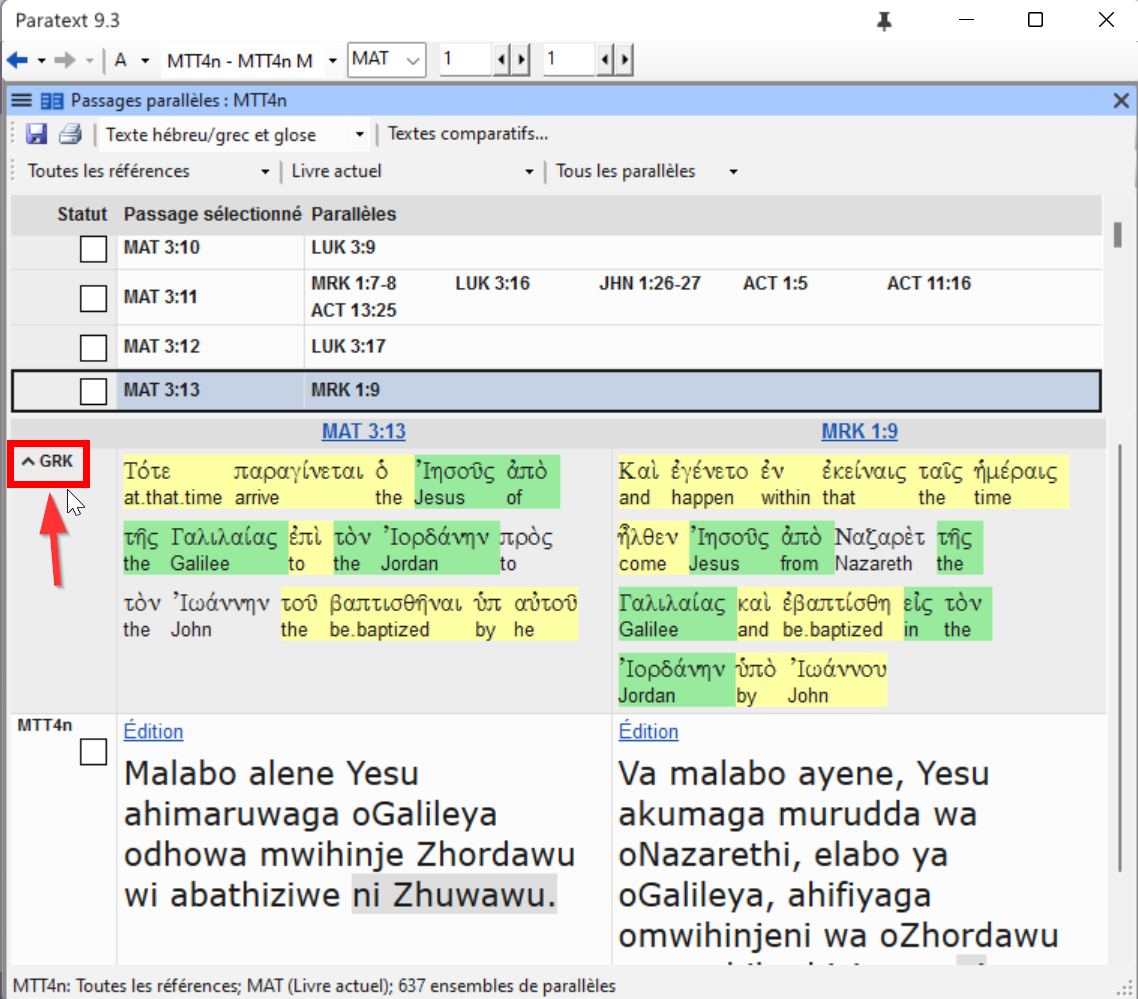
Task: Minimize the Paratext window
Action: [x=966, y=20]
